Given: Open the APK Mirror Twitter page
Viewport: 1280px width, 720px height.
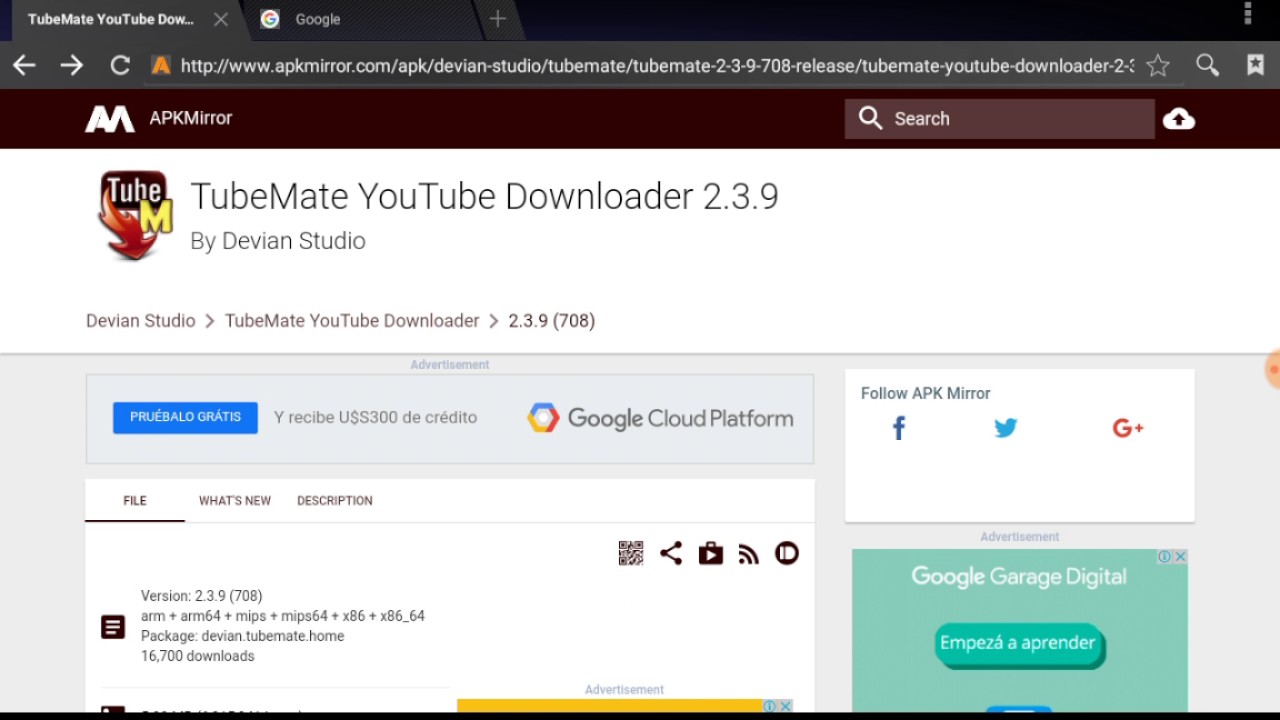Looking at the screenshot, I should coord(1006,428).
